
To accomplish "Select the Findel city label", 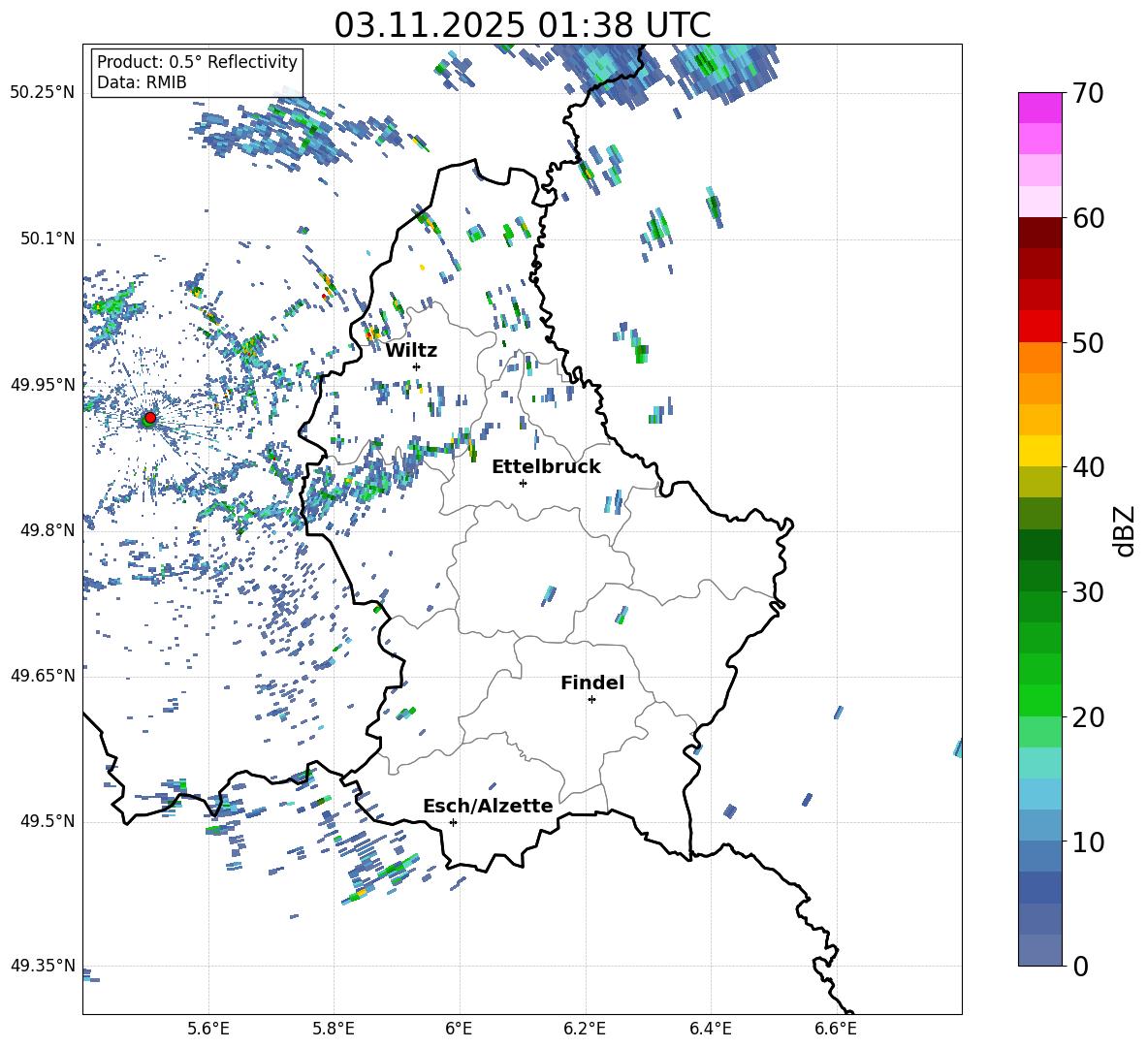I will [x=592, y=683].
